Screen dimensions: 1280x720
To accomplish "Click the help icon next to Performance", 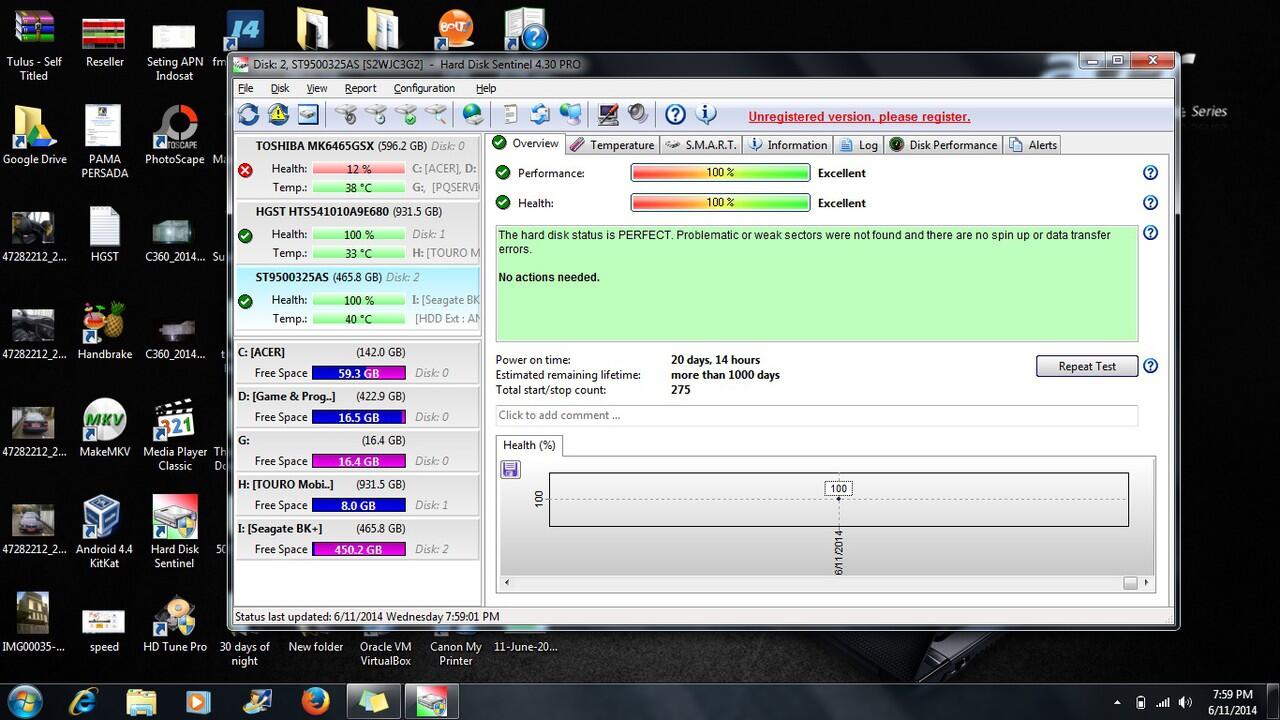I will [x=1150, y=173].
